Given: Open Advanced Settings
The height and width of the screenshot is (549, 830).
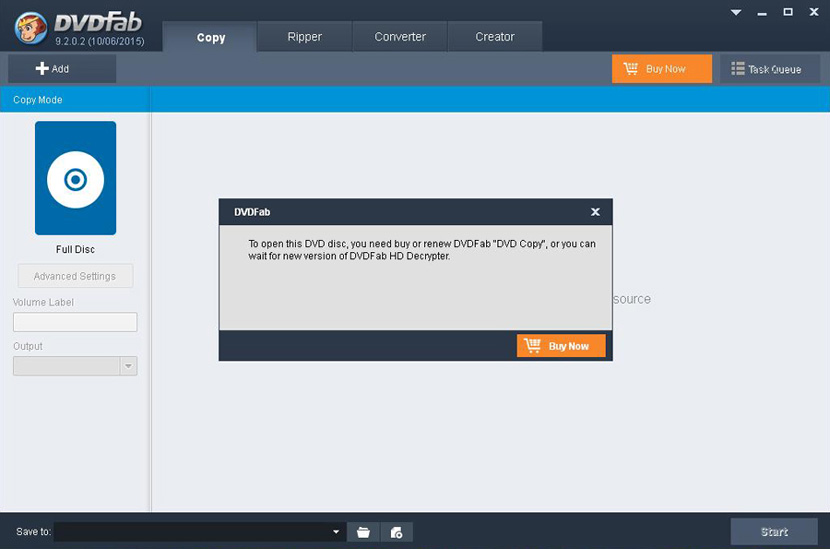Looking at the screenshot, I should pyautogui.click(x=75, y=276).
